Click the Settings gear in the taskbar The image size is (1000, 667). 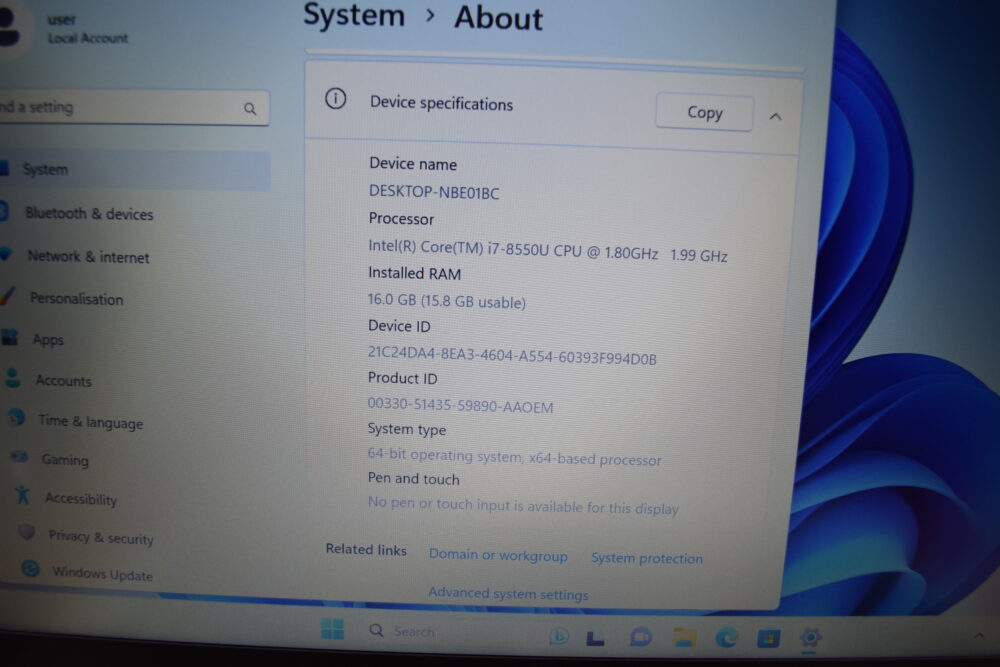tap(810, 638)
